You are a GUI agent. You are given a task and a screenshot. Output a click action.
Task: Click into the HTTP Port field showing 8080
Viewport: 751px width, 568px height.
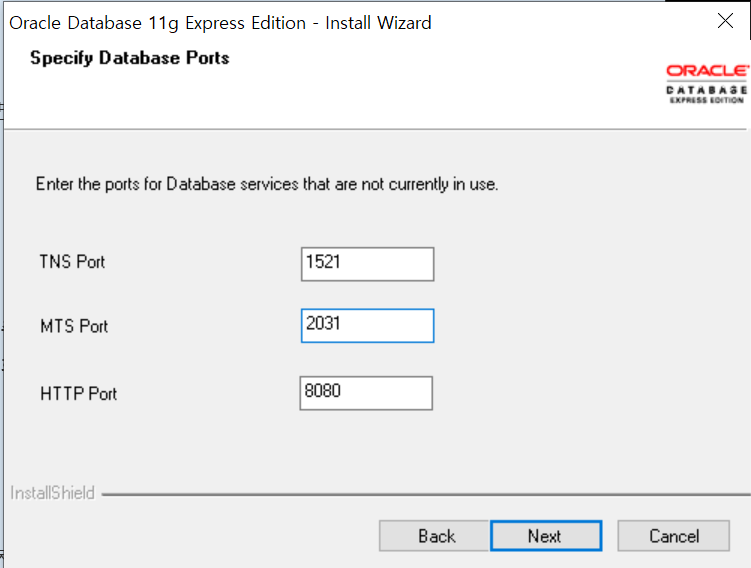click(366, 393)
